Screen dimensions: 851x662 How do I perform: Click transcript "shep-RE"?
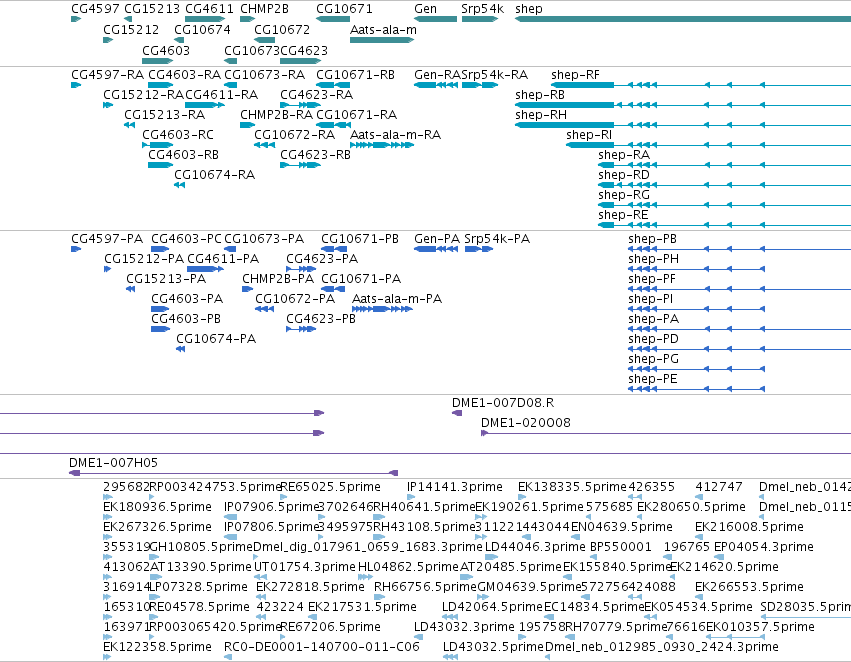tap(623, 215)
